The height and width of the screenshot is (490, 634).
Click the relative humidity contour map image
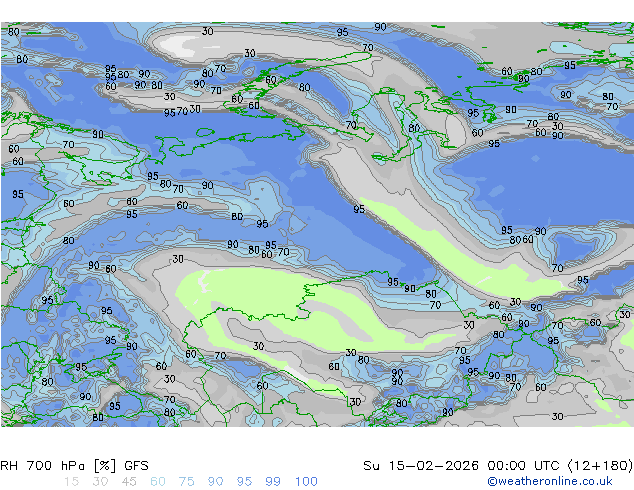(x=317, y=224)
